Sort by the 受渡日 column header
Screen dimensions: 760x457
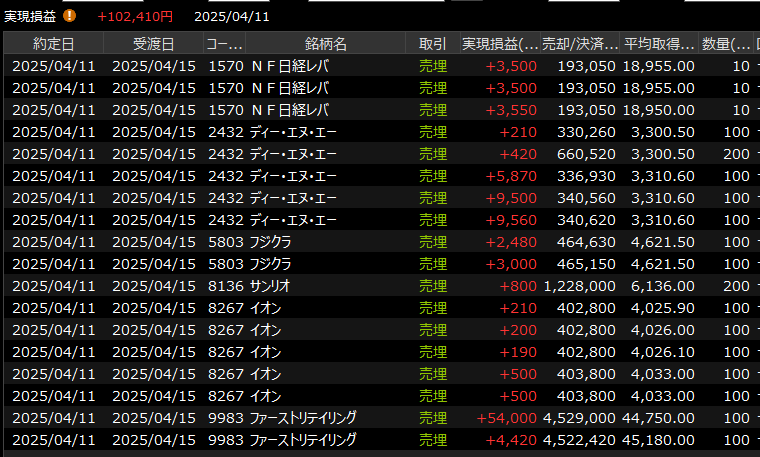coord(153,44)
